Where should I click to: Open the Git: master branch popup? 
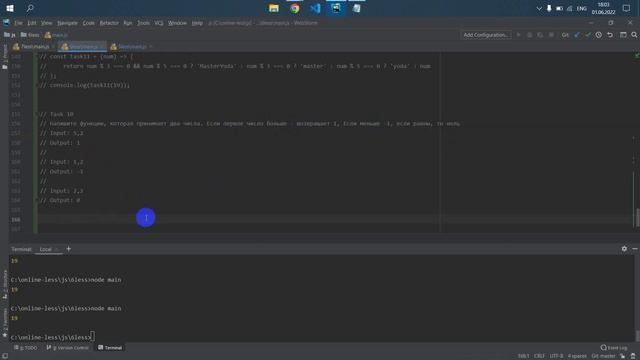[603, 356]
